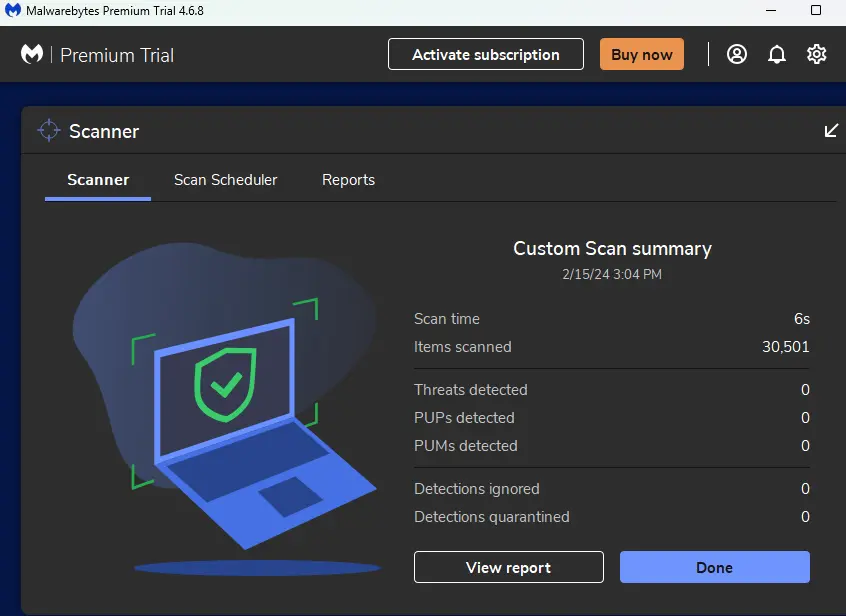The width and height of the screenshot is (846, 616).
Task: Open the account profile icon
Action: click(736, 54)
